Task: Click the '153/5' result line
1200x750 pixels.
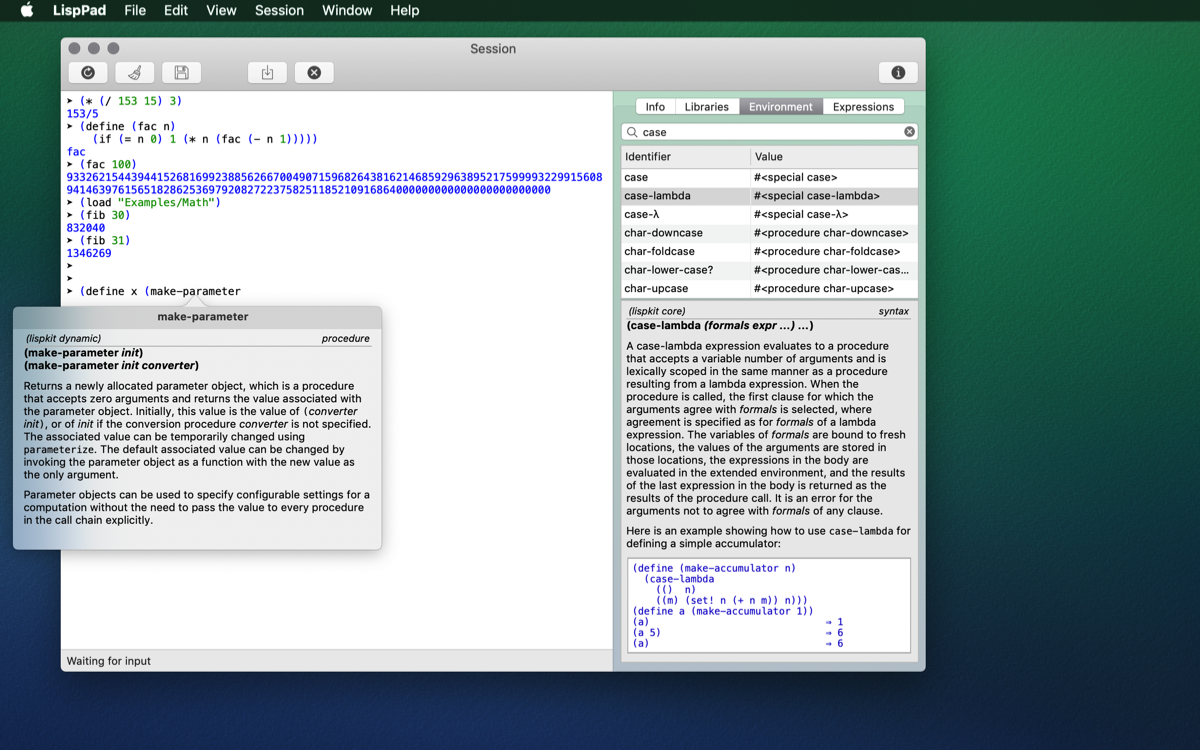Action: pyautogui.click(x=82, y=114)
